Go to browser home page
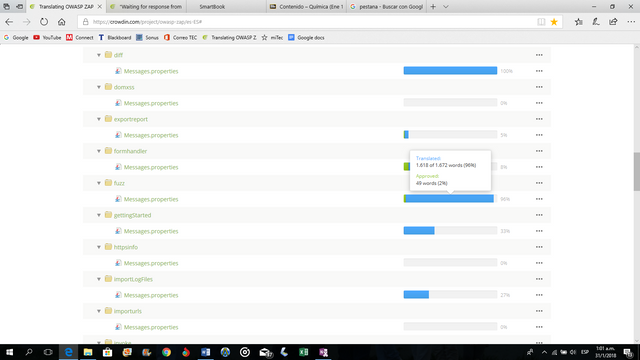 61,22
